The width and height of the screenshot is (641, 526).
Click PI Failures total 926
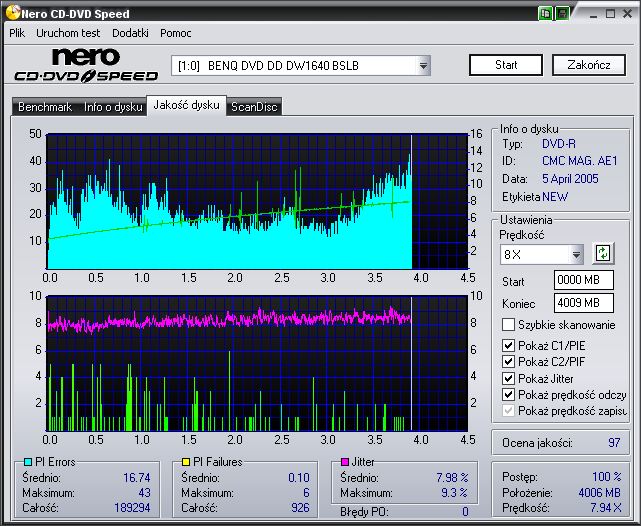click(300, 508)
